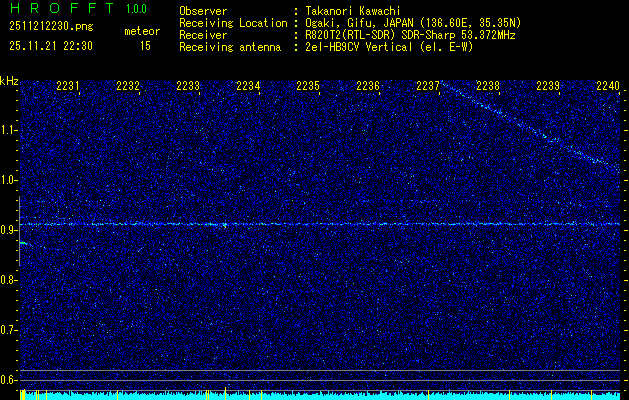Click the Receiving Location field label
This screenshot has height=400, width=629.
[x=233, y=23]
